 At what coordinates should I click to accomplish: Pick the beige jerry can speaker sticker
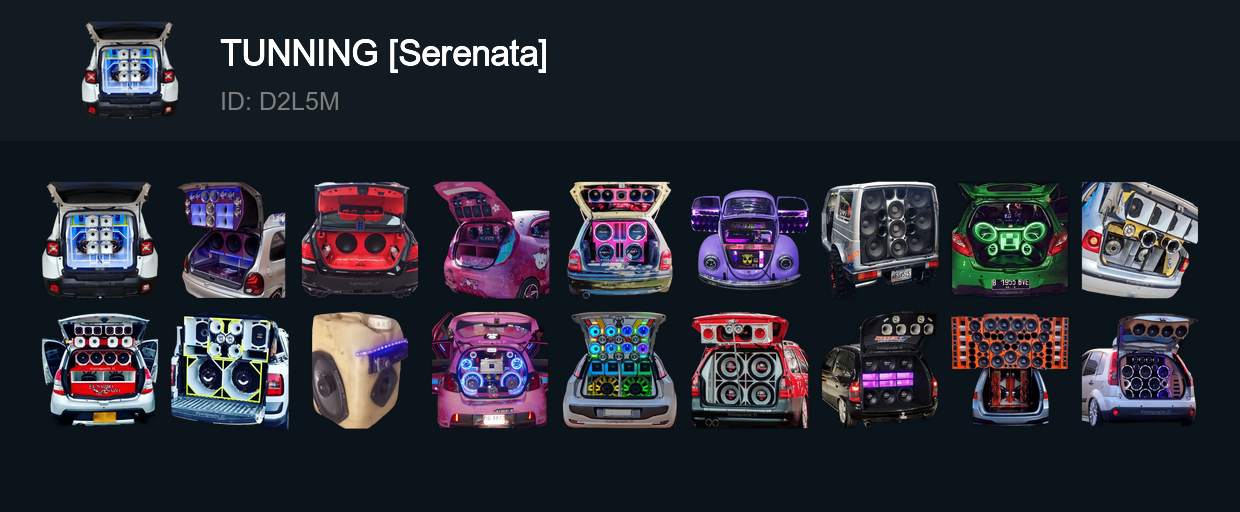(360, 370)
